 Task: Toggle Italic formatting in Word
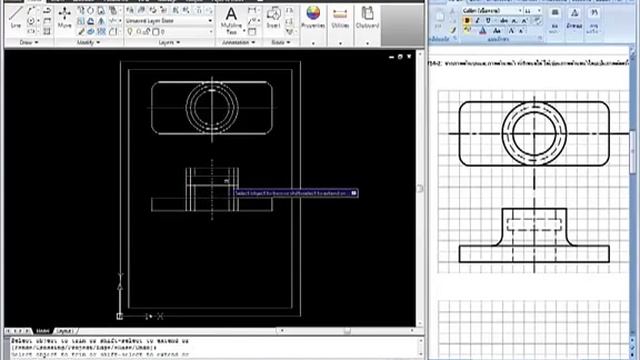(477, 20)
